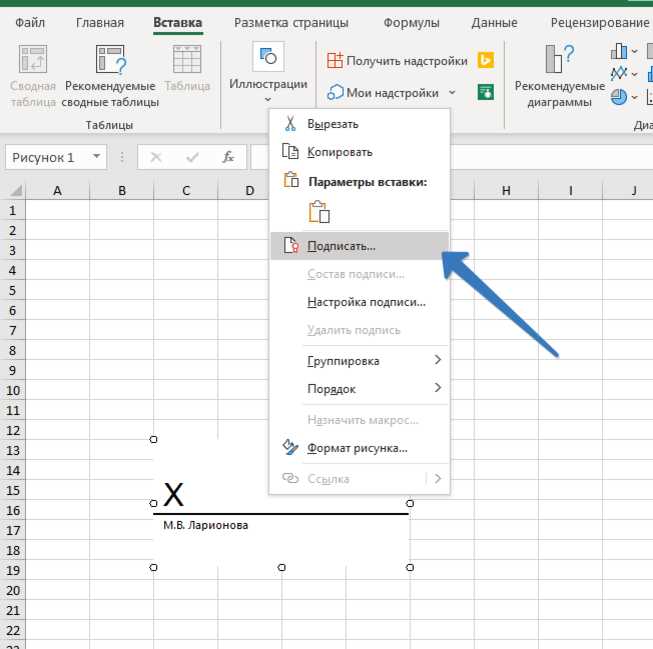Click the formula bar confirm checkmark
This screenshot has height=649, width=653.
pyautogui.click(x=192, y=157)
